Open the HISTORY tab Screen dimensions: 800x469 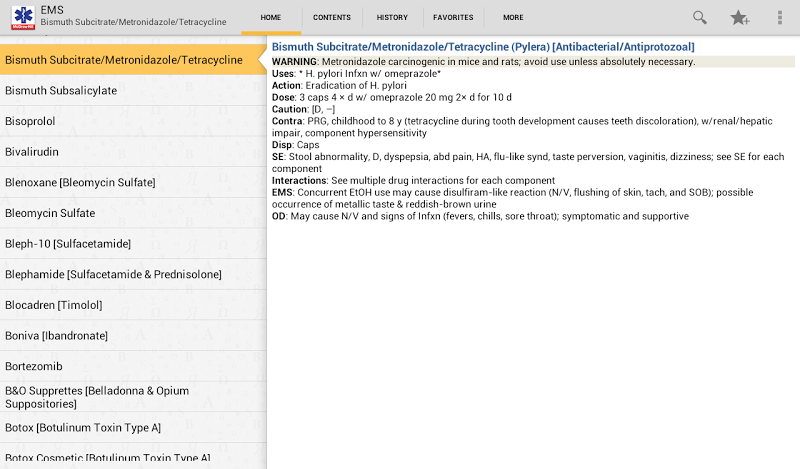392,17
